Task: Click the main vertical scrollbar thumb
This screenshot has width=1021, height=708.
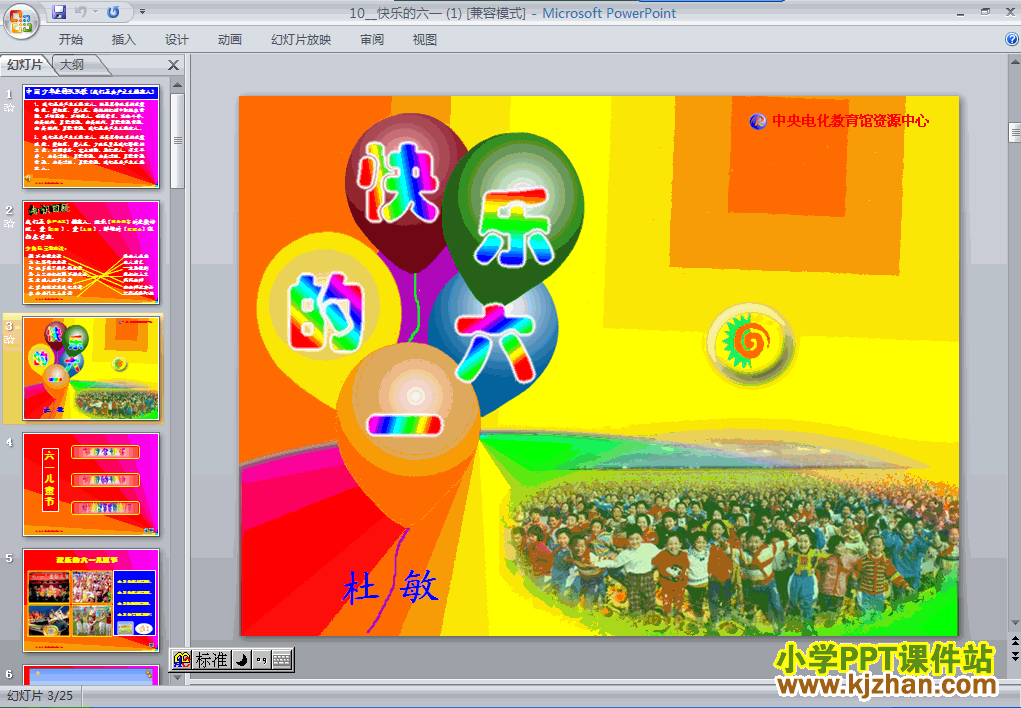Action: coord(1014,132)
